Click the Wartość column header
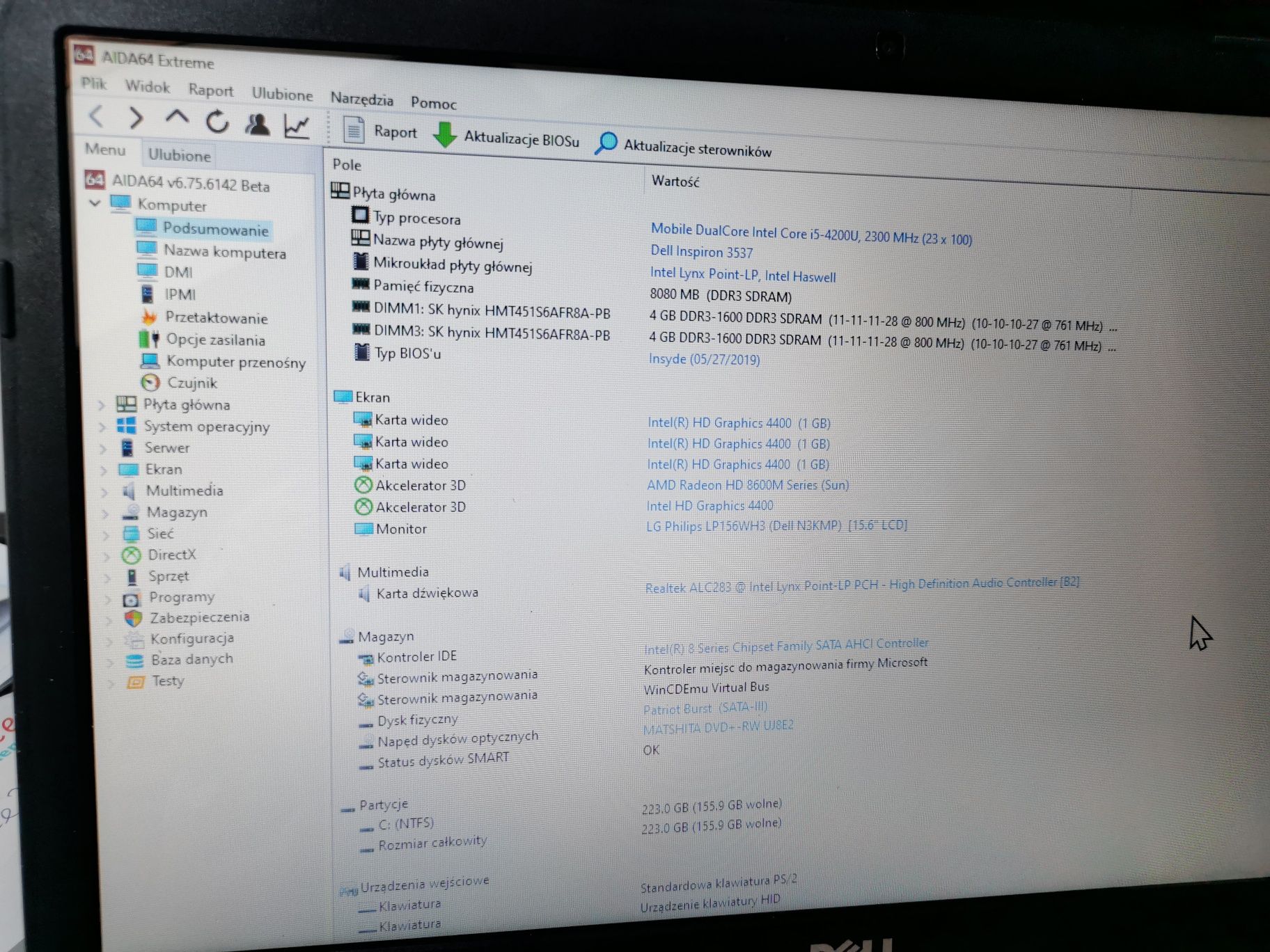 coord(675,181)
